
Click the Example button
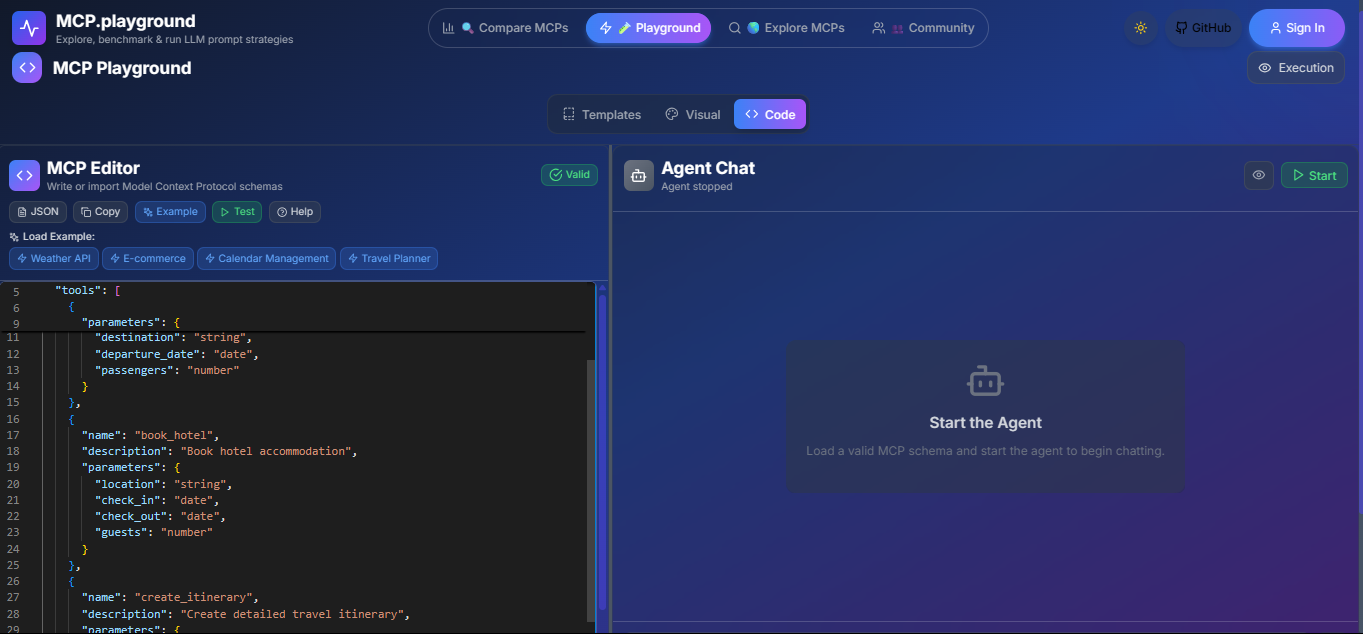(170, 212)
